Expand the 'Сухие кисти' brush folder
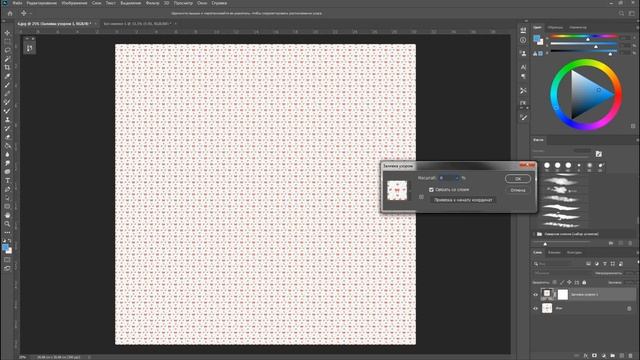 point(534,234)
